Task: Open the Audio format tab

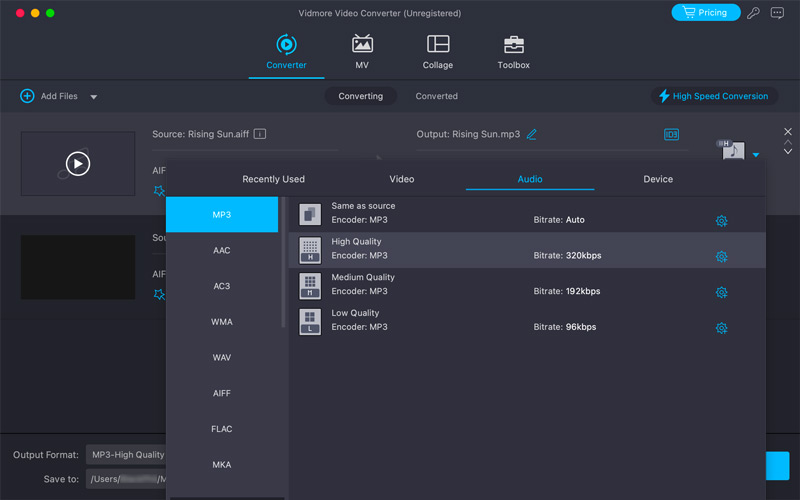Action: [530, 179]
